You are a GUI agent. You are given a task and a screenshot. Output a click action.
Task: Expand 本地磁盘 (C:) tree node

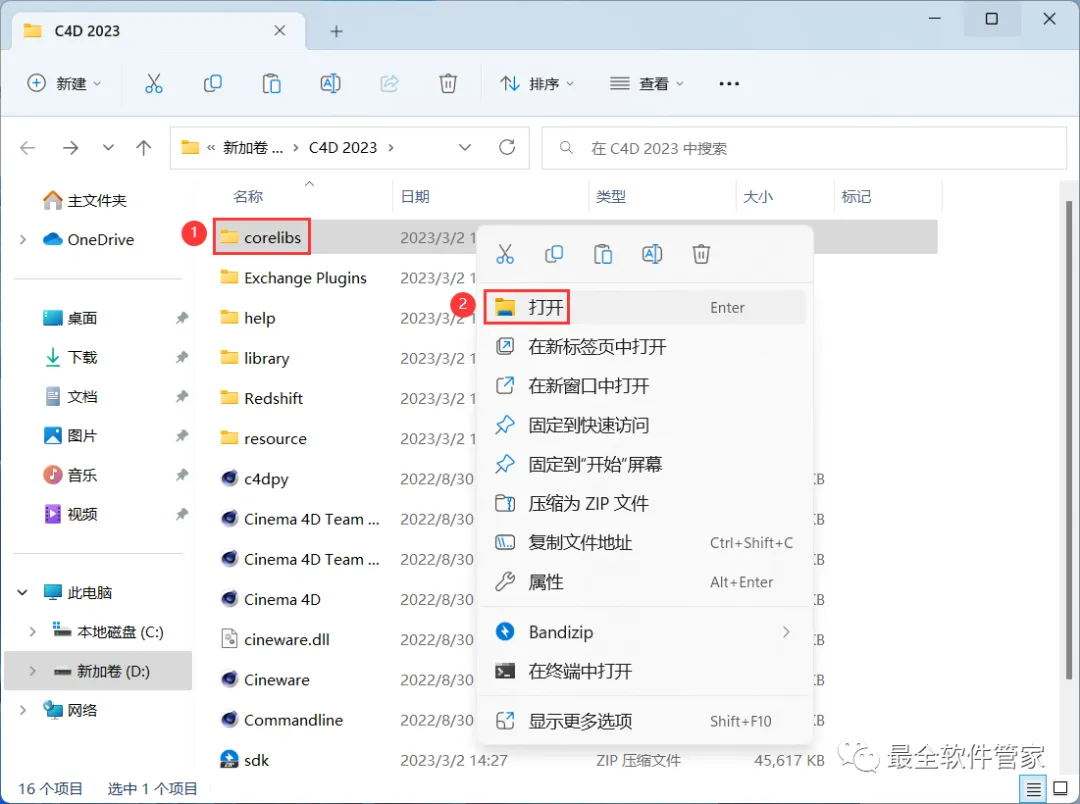(x=32, y=632)
